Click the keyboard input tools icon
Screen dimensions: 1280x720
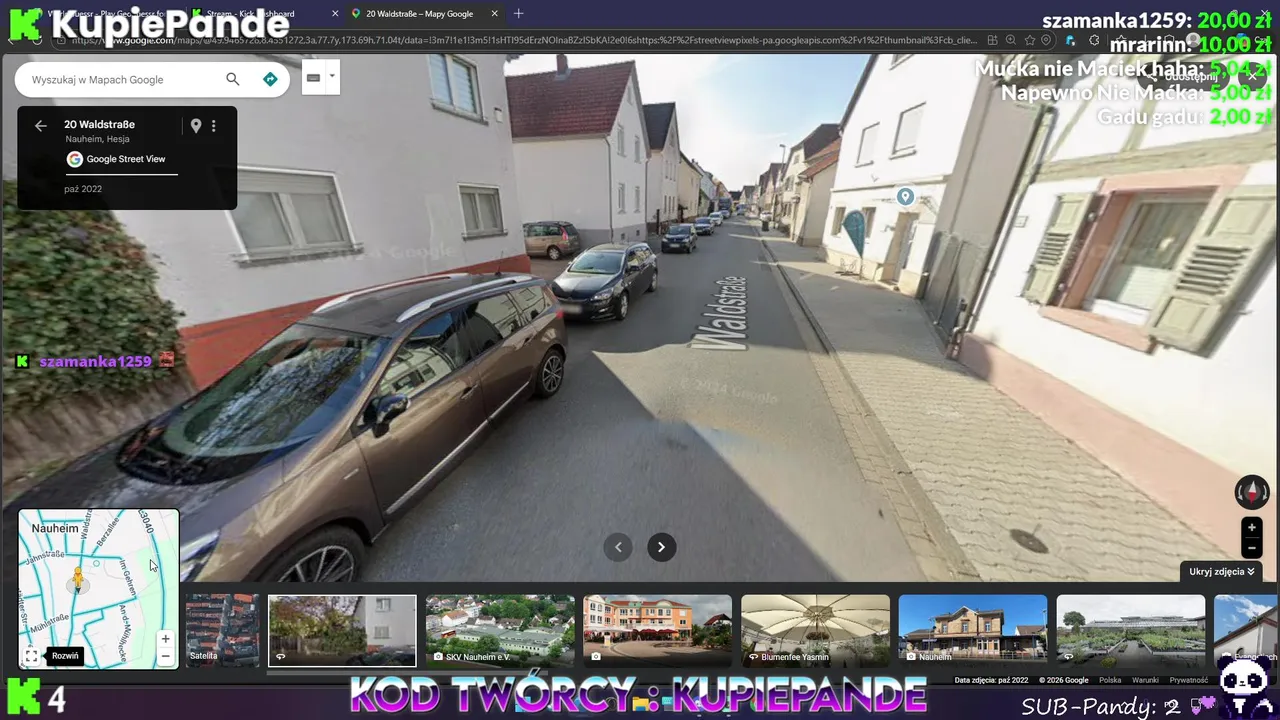tap(313, 78)
